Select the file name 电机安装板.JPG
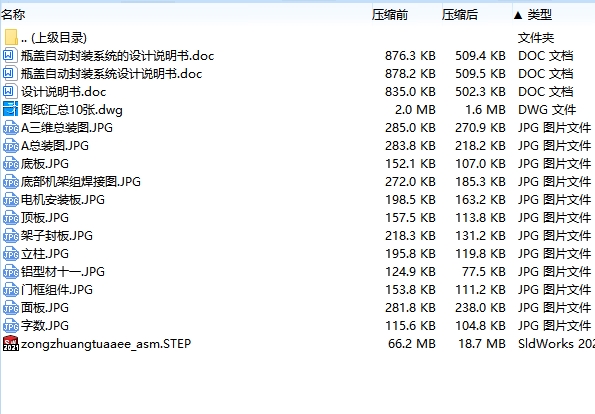The height and width of the screenshot is (414, 595). point(63,200)
